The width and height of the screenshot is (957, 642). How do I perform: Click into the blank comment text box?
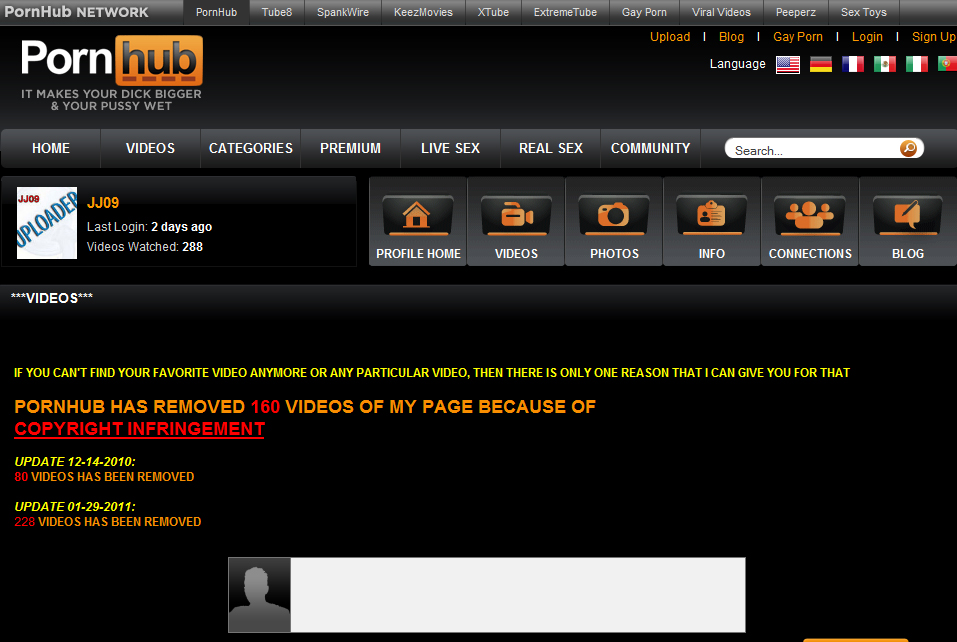518,595
